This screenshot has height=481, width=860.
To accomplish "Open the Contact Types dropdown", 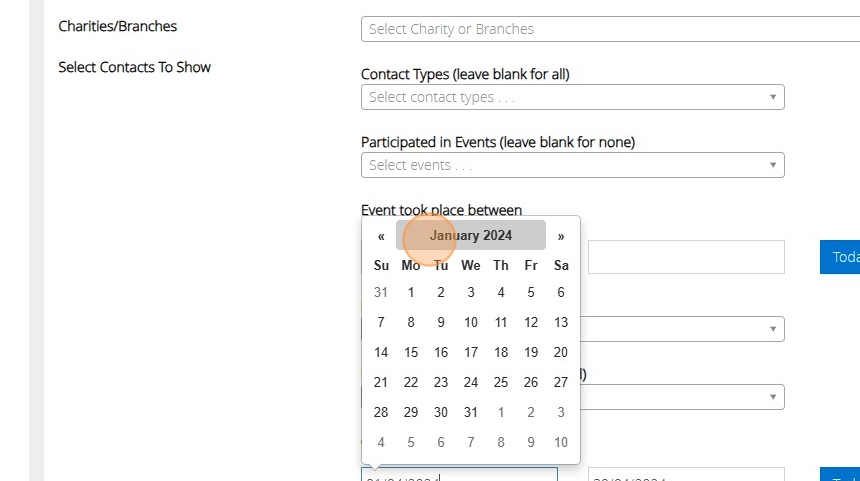I will (x=572, y=97).
